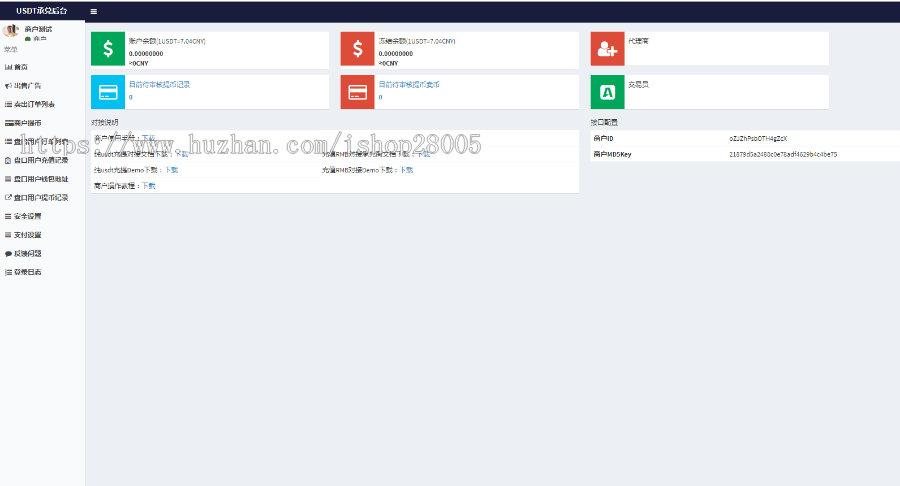Image resolution: width=900 pixels, height=486 pixels.
Task: Click the user avatar in sidebar
Action: (10, 30)
